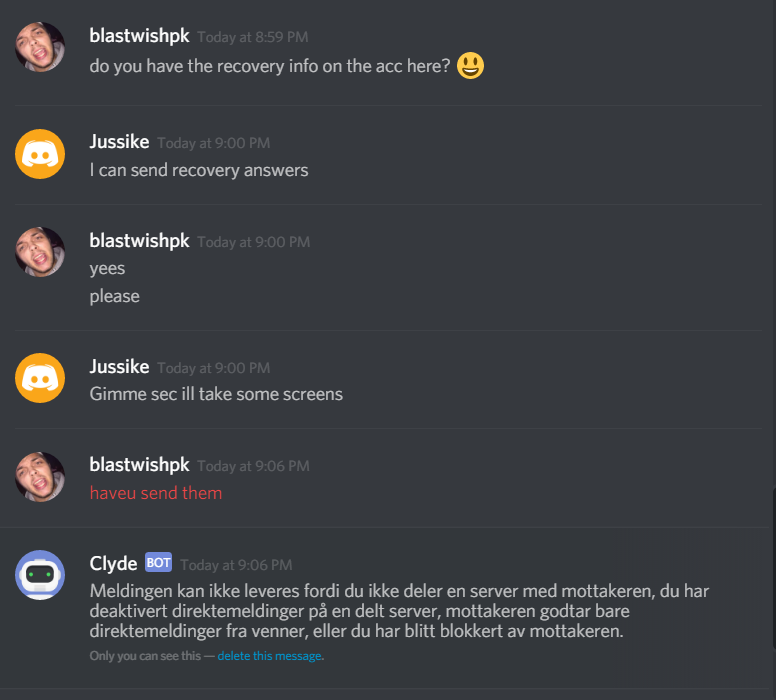Click the 'Today at 9:06 PM' timestamp beside Clyde
The image size is (776, 700).
coord(236,565)
